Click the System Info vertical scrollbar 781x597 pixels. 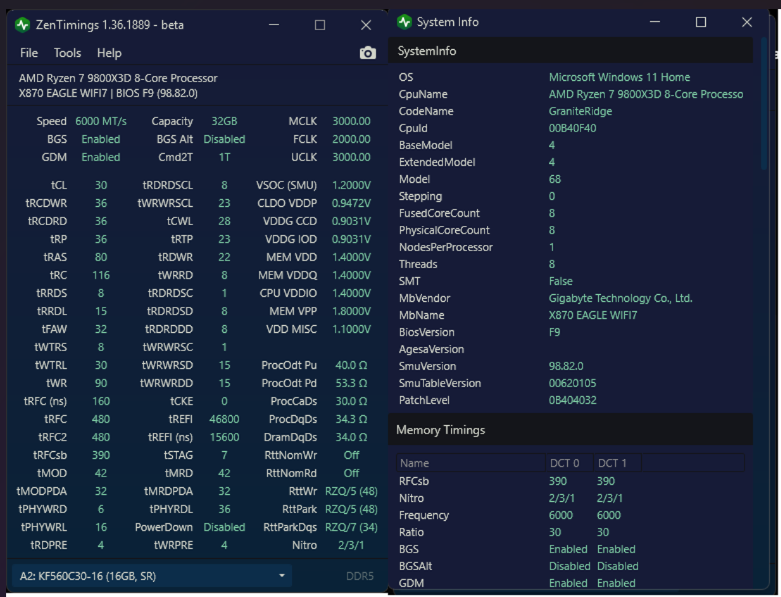(x=764, y=105)
